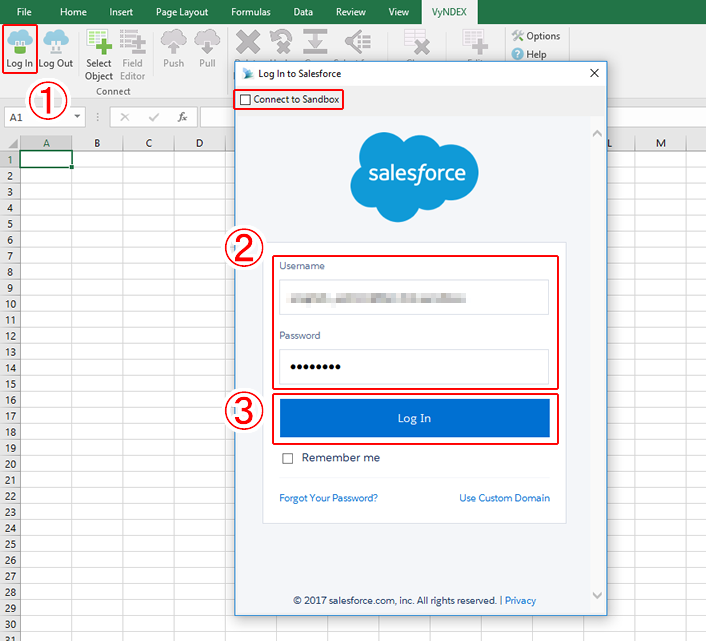Click the Privacy link in the footer
The image size is (706, 641).
(x=520, y=600)
